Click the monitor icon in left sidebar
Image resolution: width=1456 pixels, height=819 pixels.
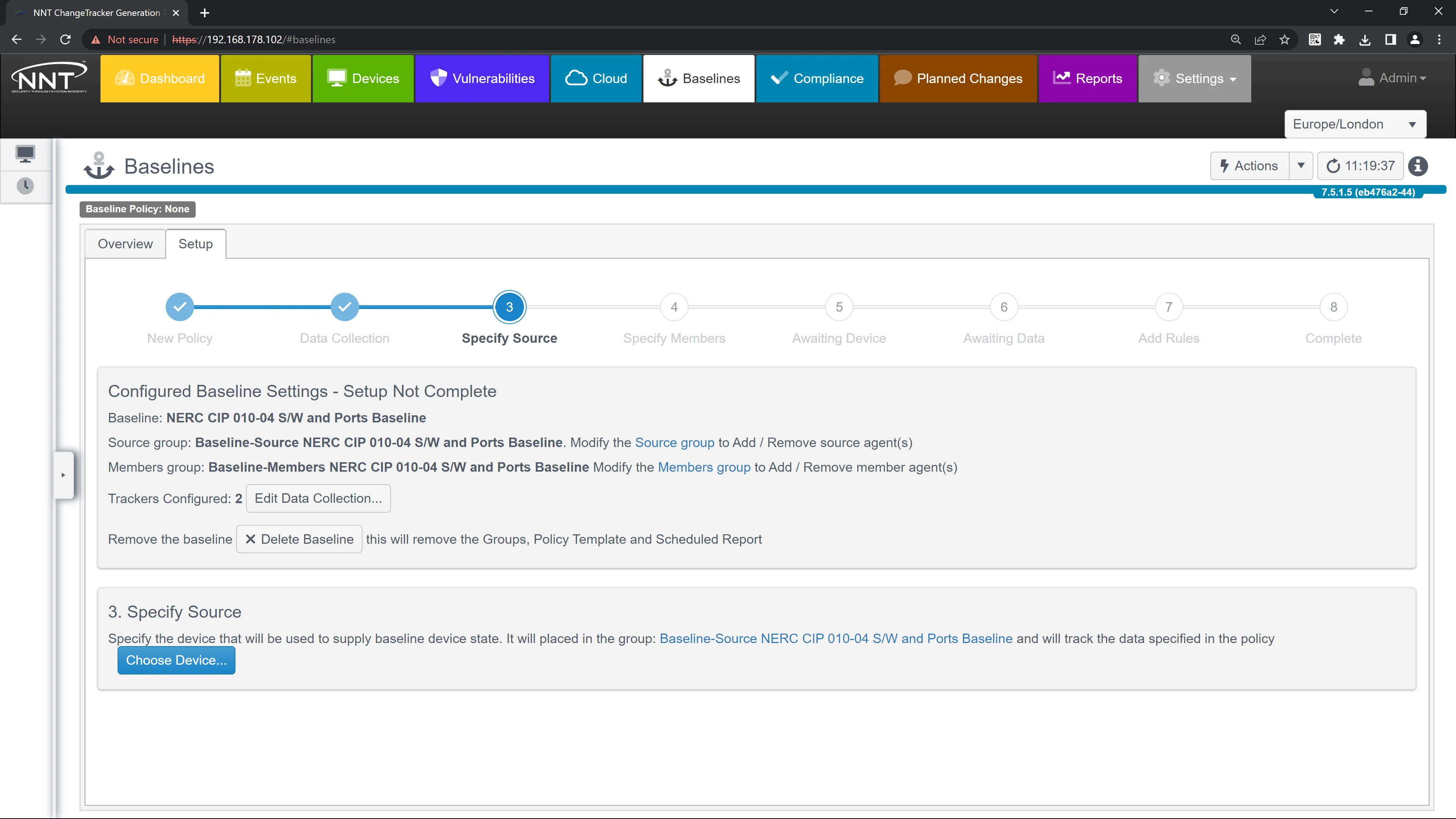coord(25,154)
